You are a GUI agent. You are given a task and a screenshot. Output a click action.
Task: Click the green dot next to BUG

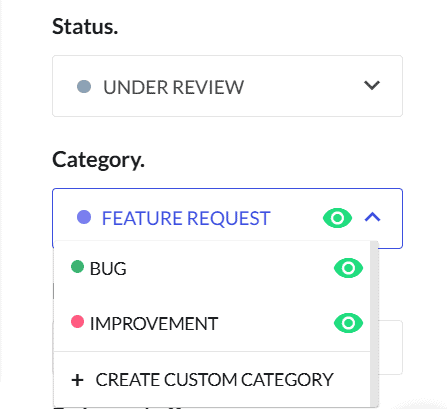point(77,267)
